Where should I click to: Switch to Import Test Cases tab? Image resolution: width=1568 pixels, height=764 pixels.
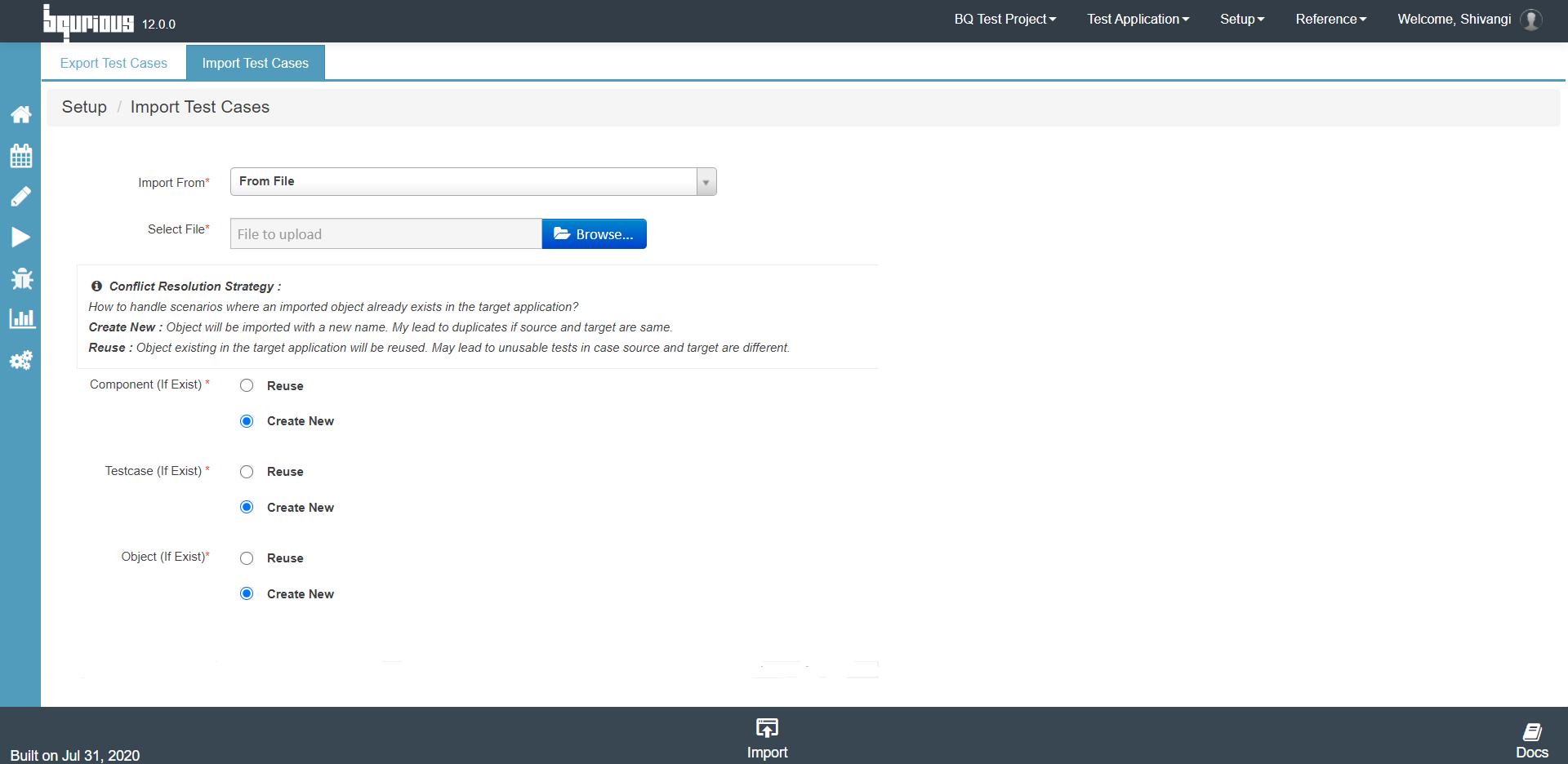click(x=256, y=63)
